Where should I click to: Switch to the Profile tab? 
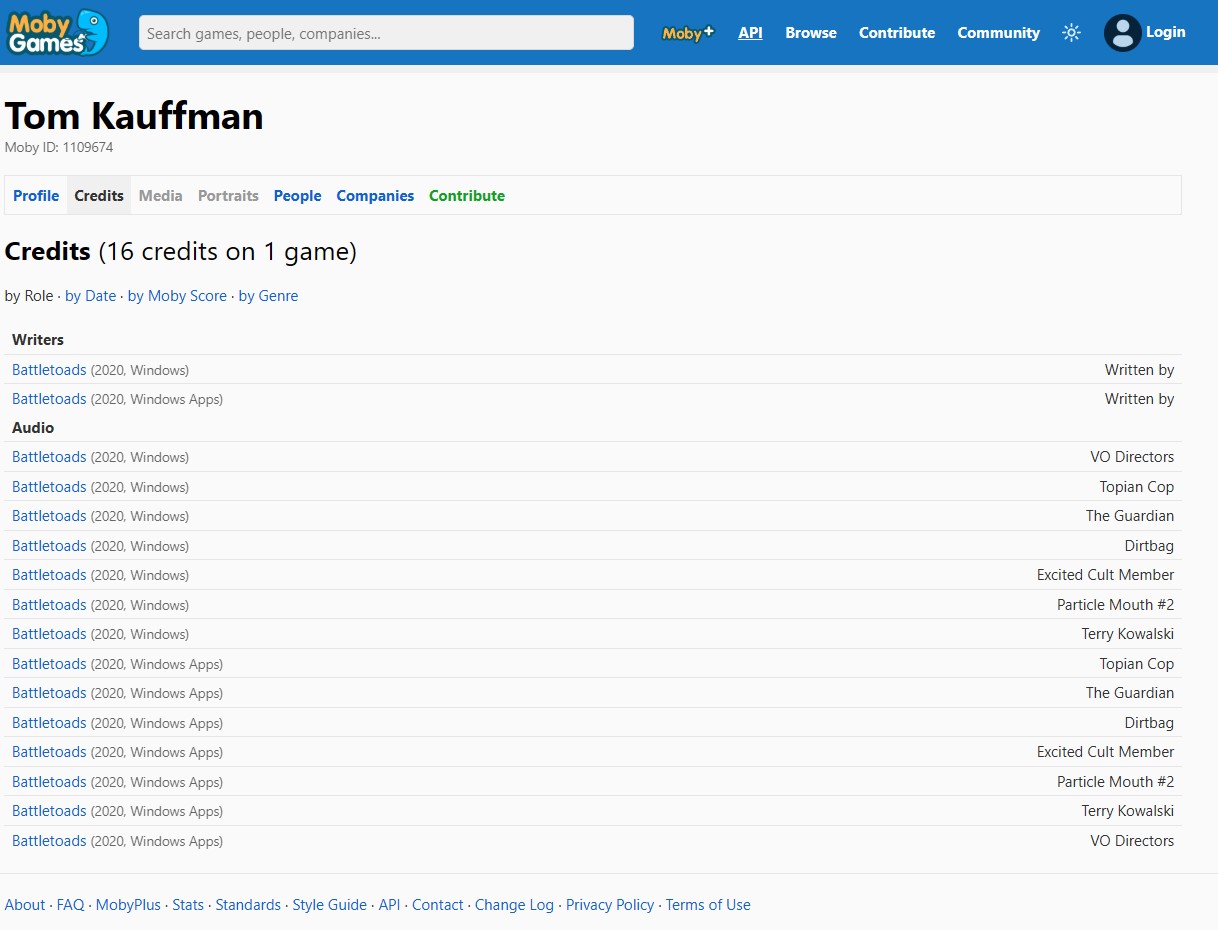point(36,196)
